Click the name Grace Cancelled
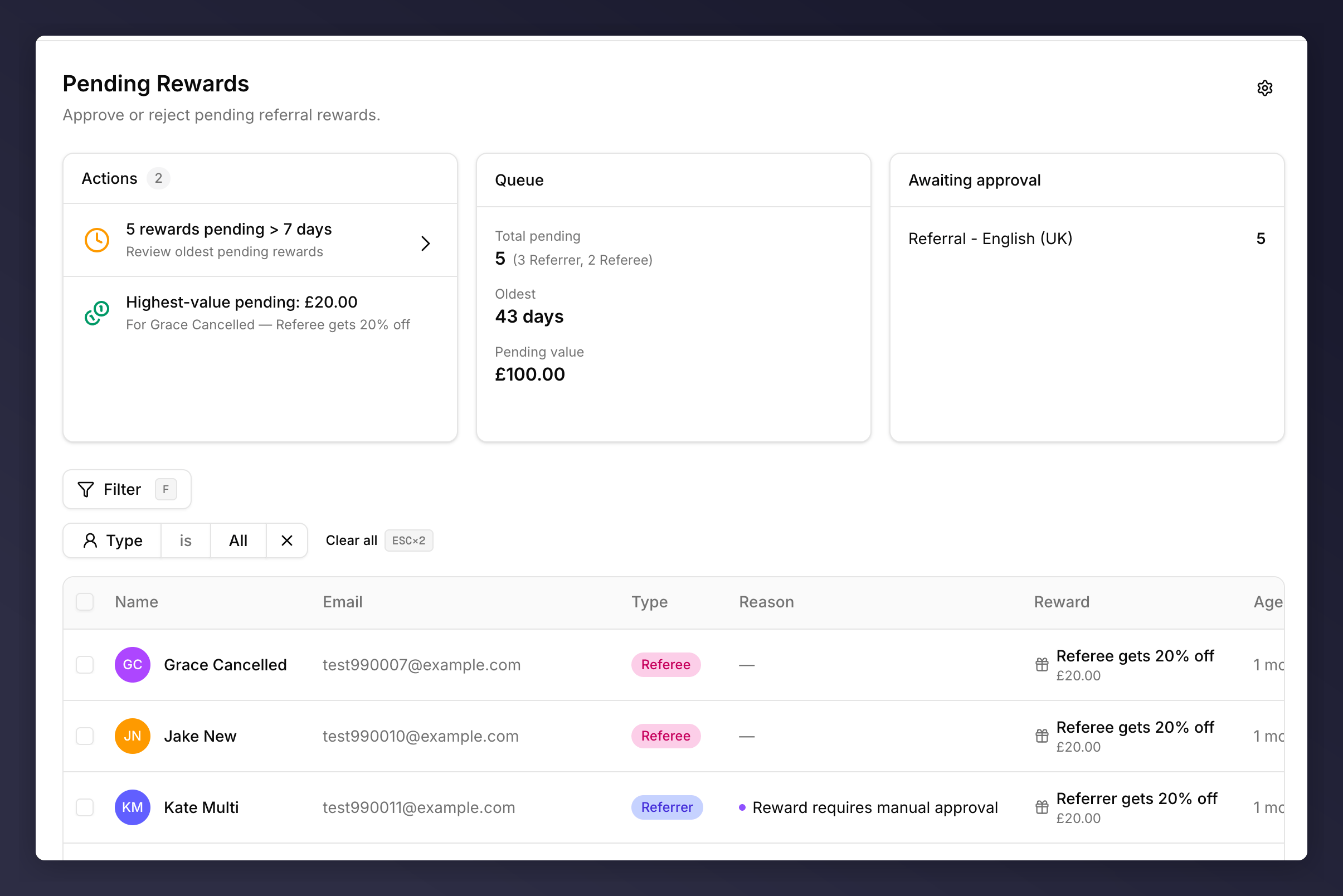 pos(225,665)
